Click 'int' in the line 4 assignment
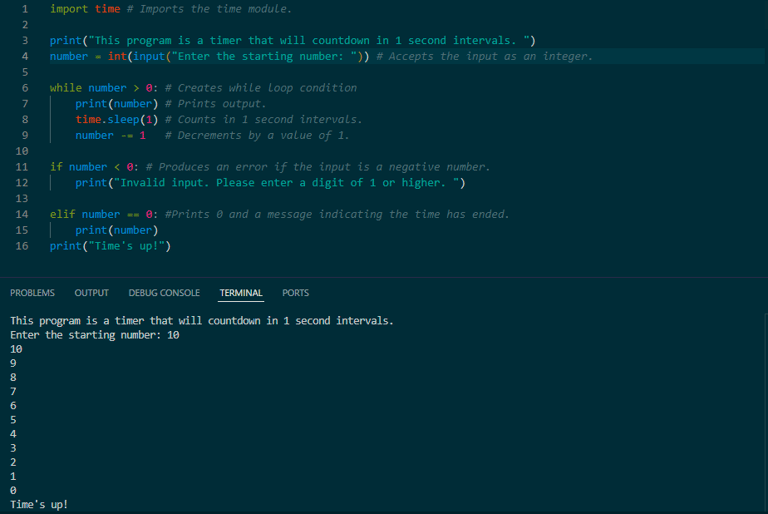Screen dimensions: 768x514 pyautogui.click(x=118, y=56)
